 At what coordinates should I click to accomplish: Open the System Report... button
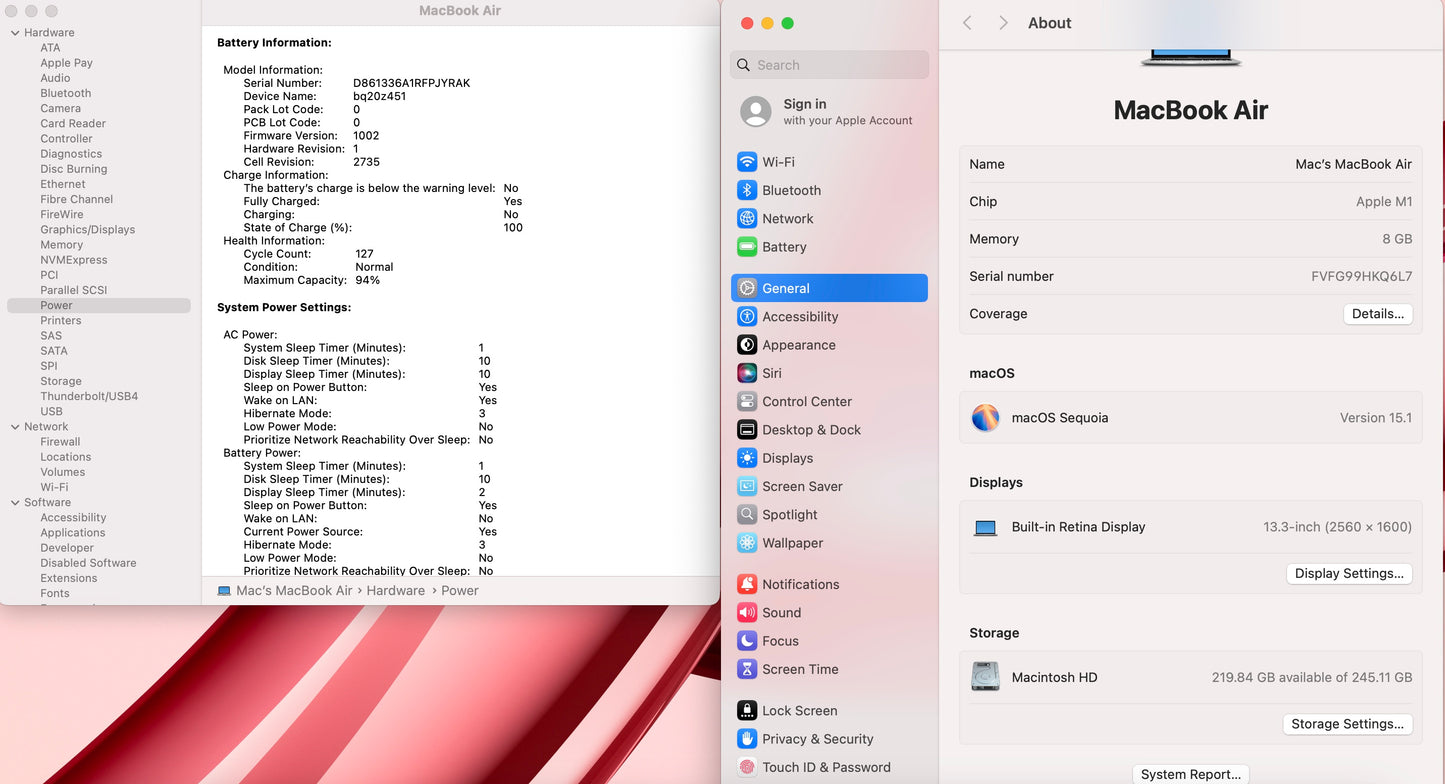[x=1190, y=774]
